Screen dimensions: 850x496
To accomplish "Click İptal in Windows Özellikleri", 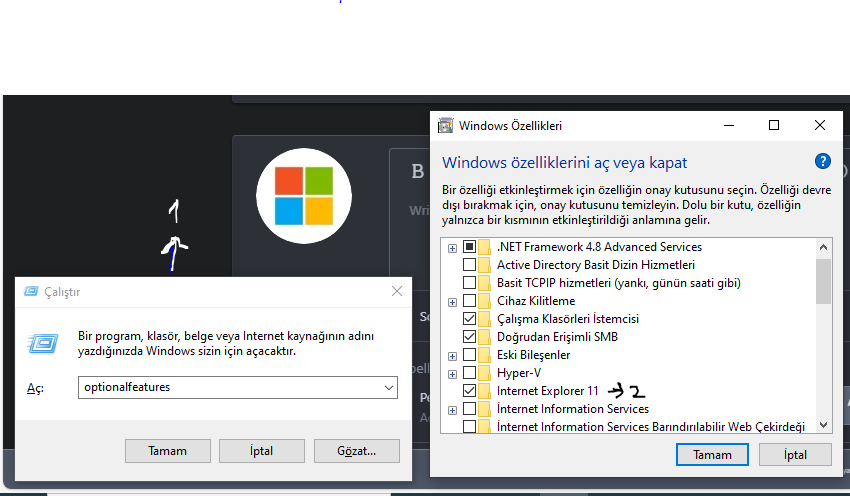I will [x=795, y=455].
